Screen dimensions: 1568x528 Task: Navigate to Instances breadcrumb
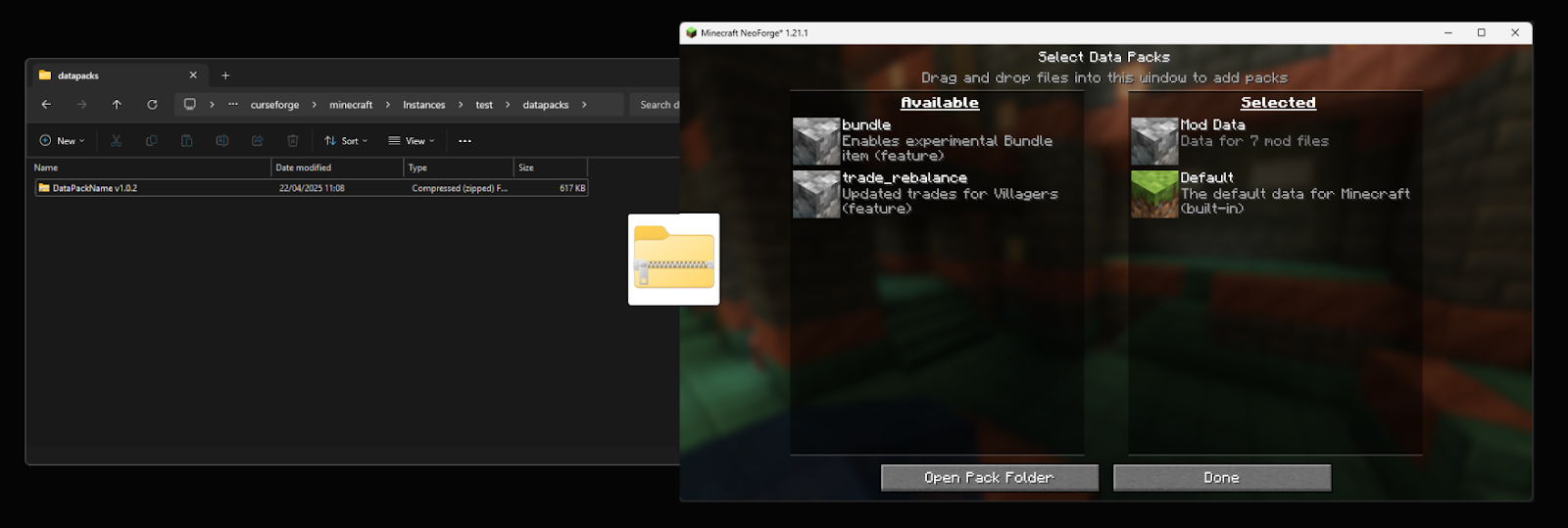[423, 105]
